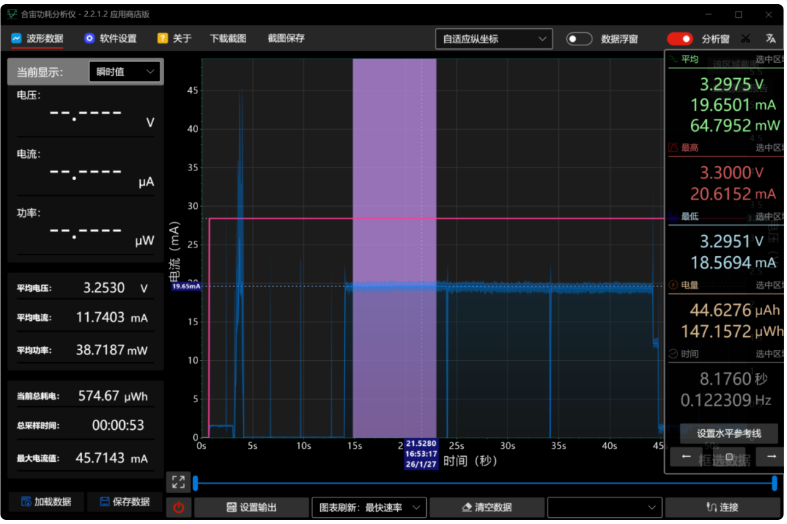Click the minimum current 18.5694 mA reading
Viewport: 787px width, 524px height.
(733, 263)
